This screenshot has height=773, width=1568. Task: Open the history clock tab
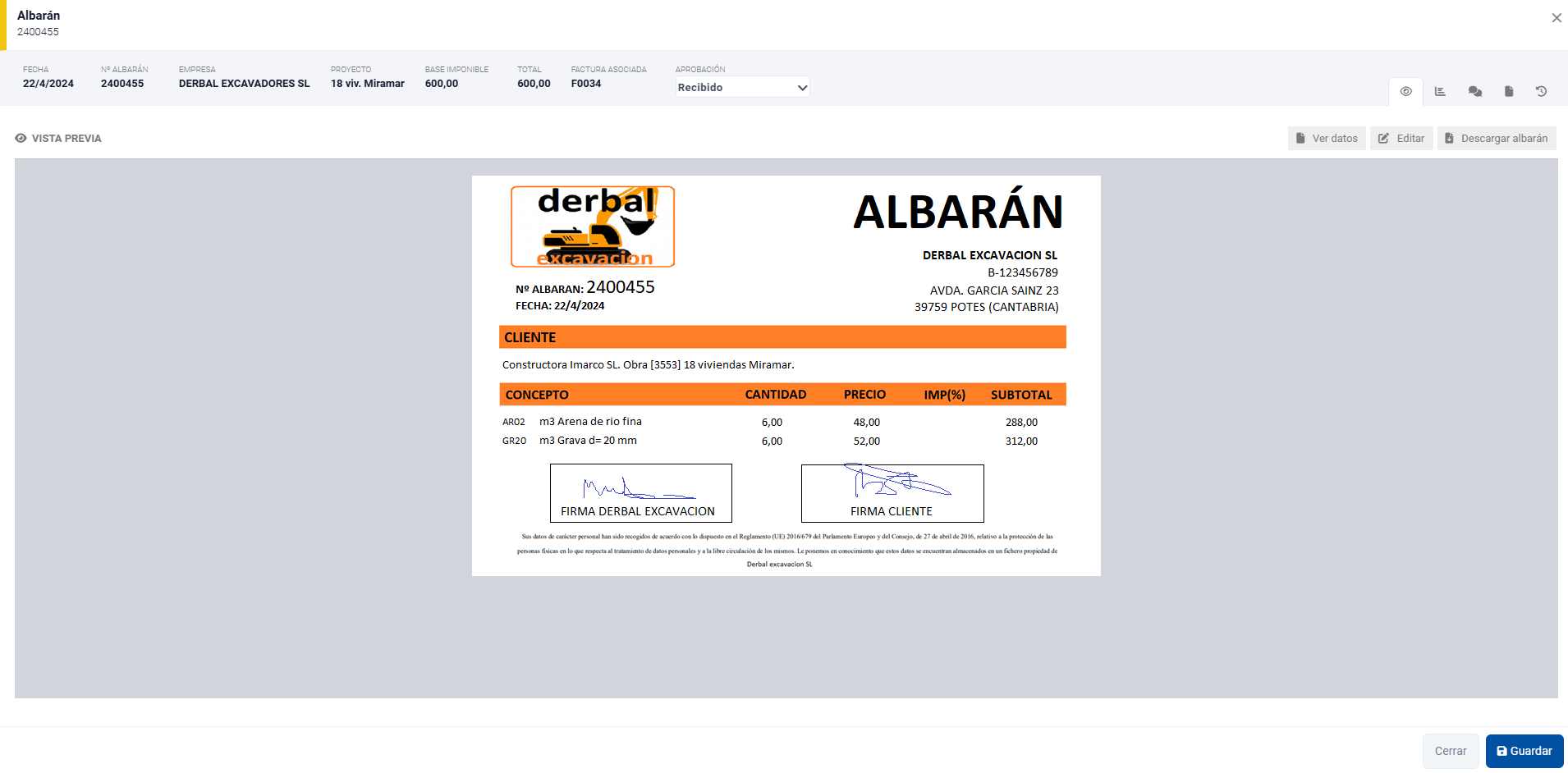1541,91
